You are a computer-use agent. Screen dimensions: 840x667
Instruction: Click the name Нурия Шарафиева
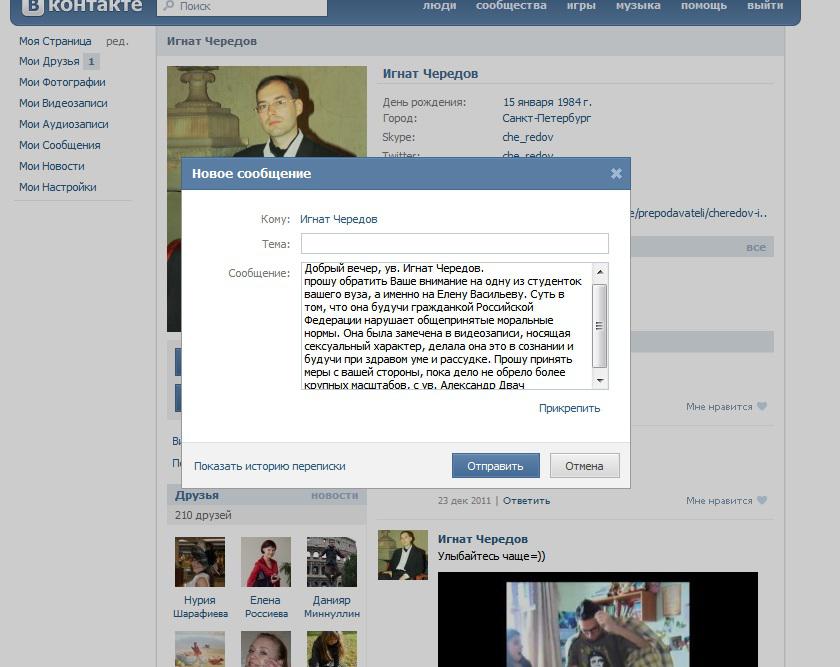(200, 606)
